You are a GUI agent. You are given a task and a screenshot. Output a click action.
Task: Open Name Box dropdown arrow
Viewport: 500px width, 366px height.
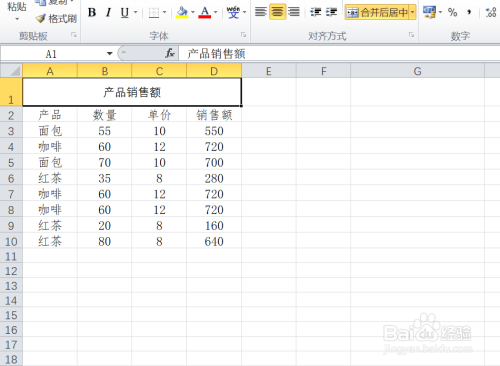click(109, 54)
